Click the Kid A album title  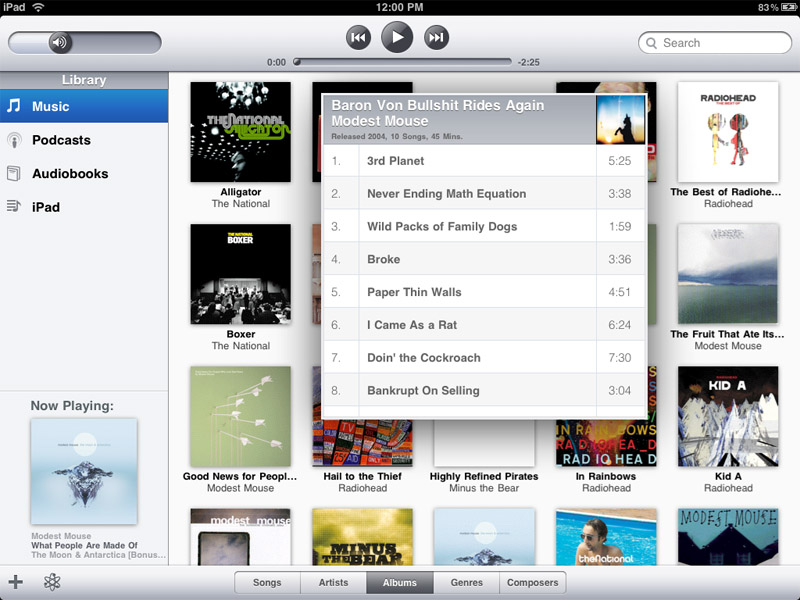coord(728,476)
